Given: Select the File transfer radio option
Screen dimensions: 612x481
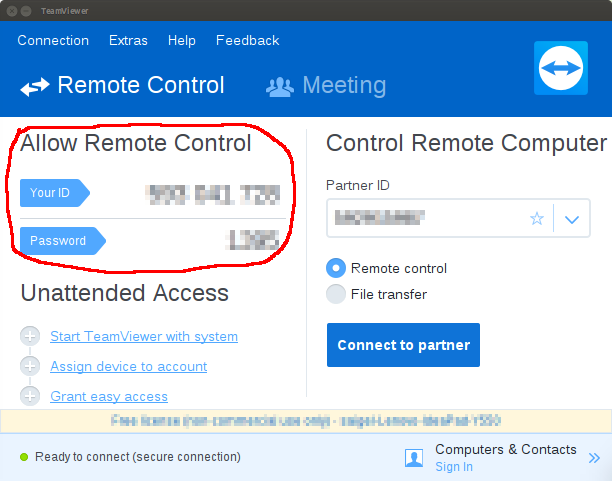Looking at the screenshot, I should (x=336, y=294).
